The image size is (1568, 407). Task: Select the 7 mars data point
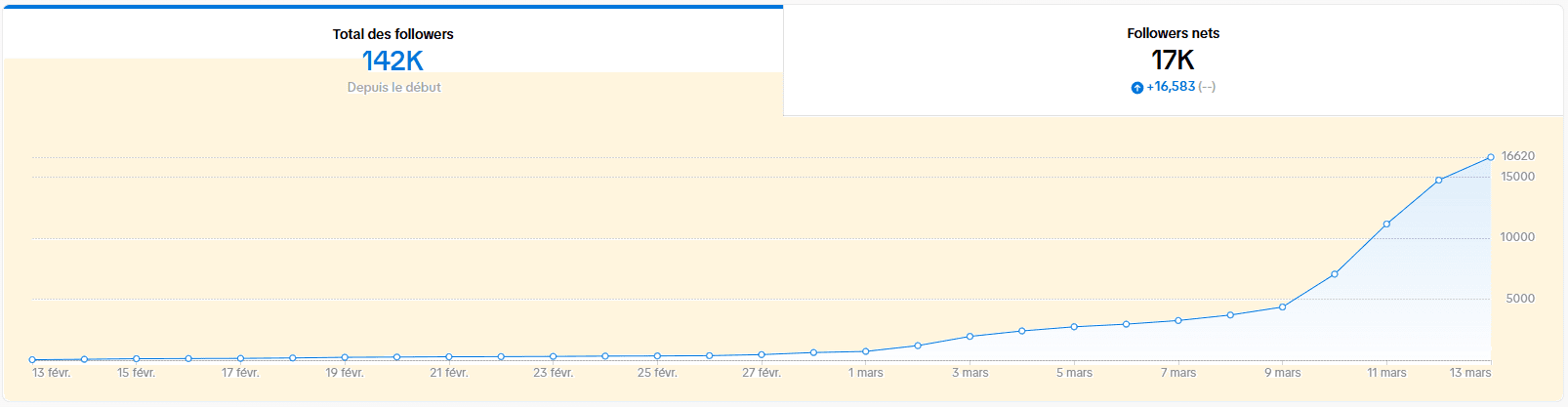tap(1178, 320)
